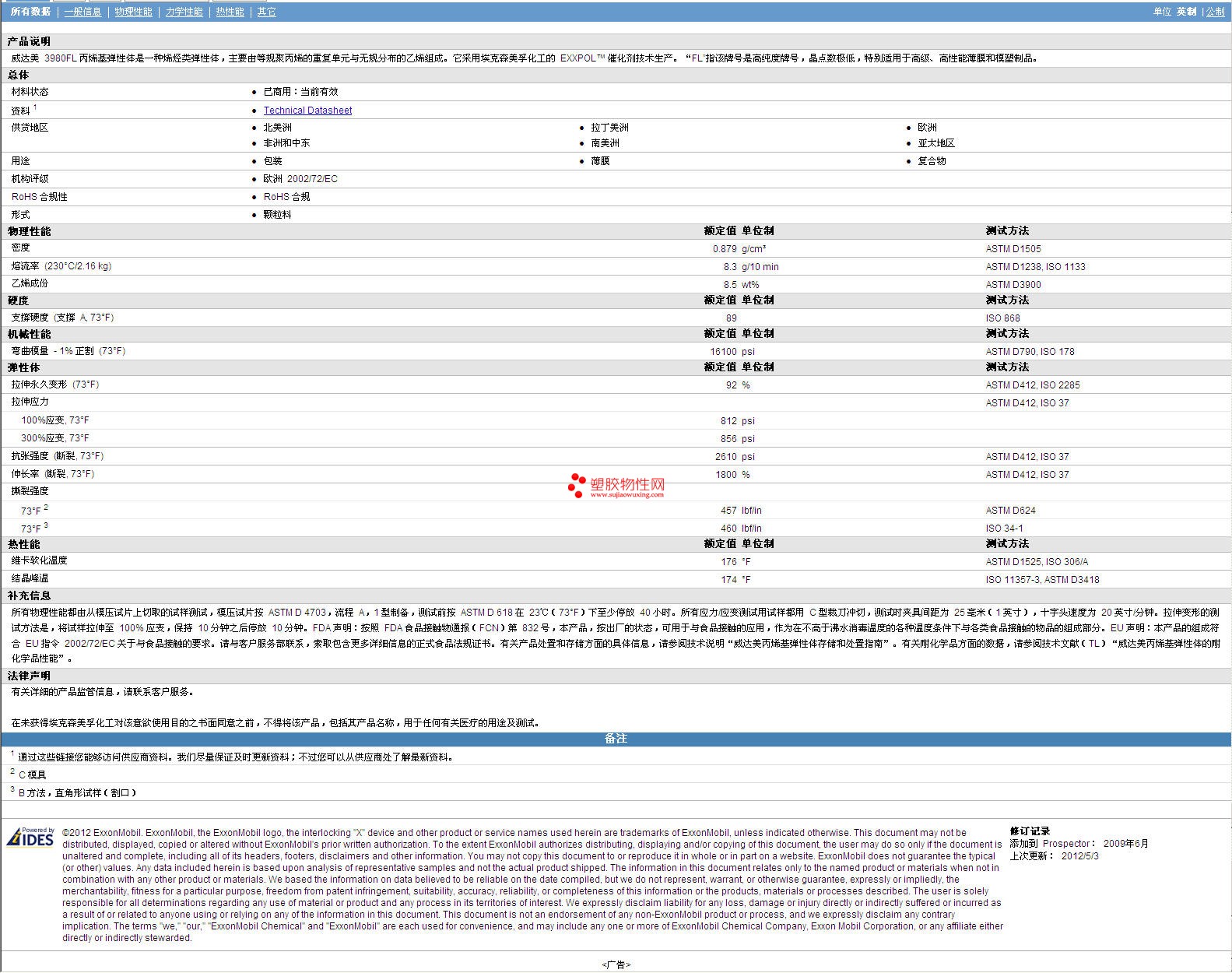Click the 南美洲 region entry
This screenshot has width=1232, height=973.
[x=605, y=143]
